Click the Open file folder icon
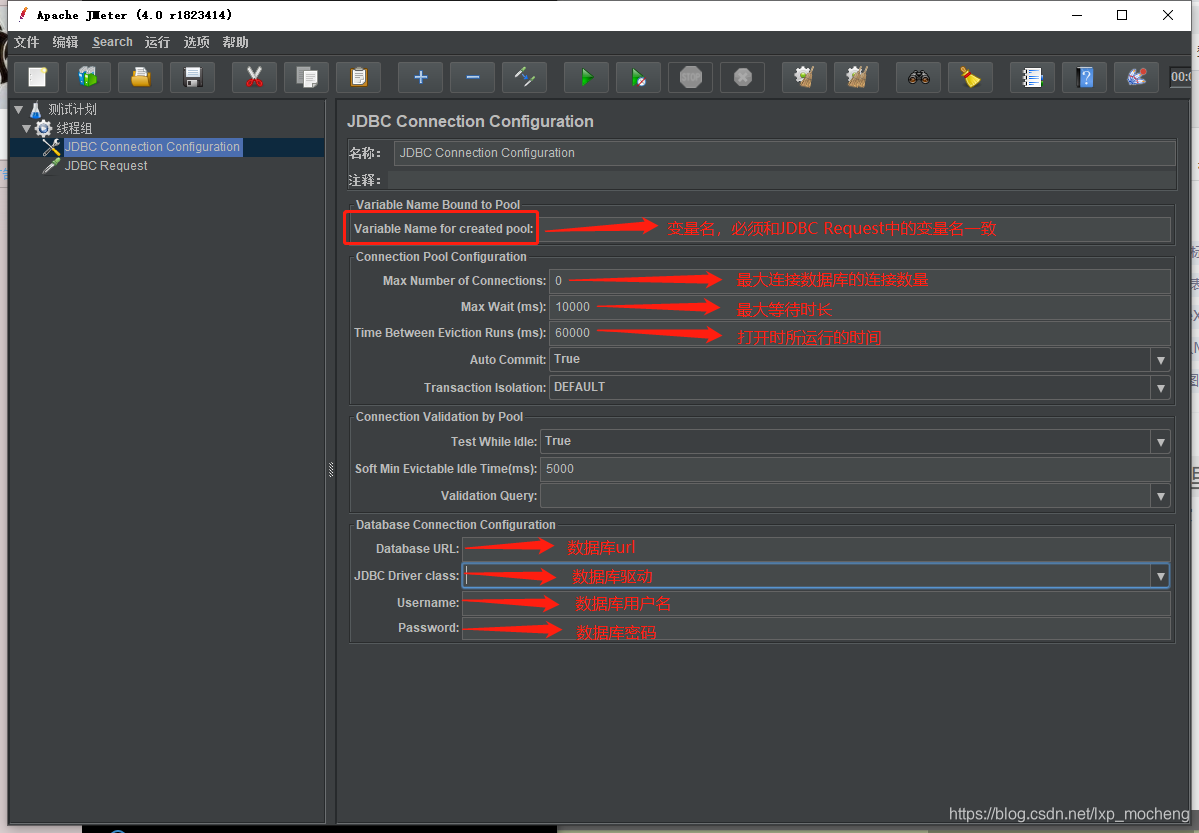The height and width of the screenshot is (833, 1199). (x=141, y=77)
